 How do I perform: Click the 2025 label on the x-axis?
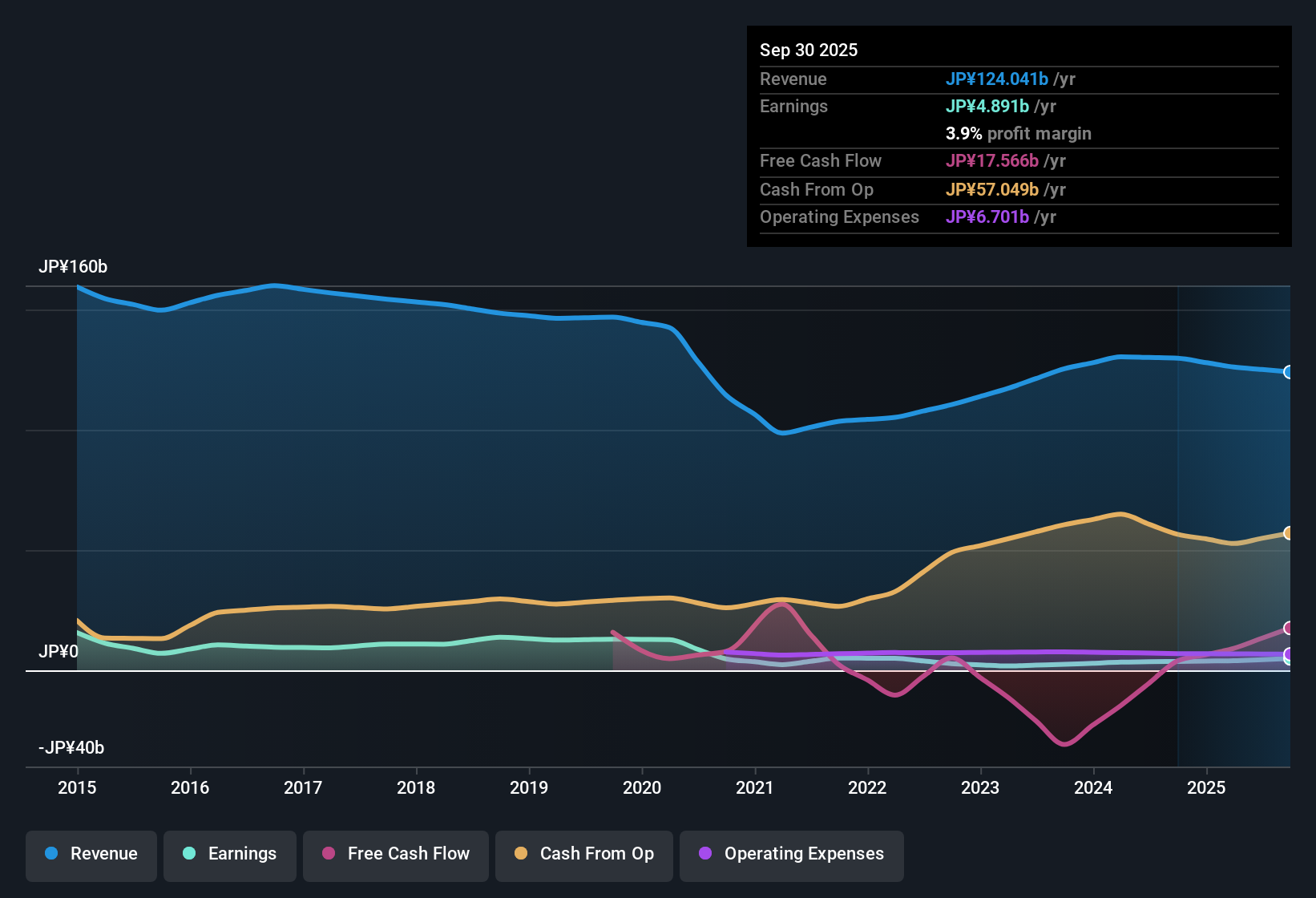pyautogui.click(x=1207, y=788)
